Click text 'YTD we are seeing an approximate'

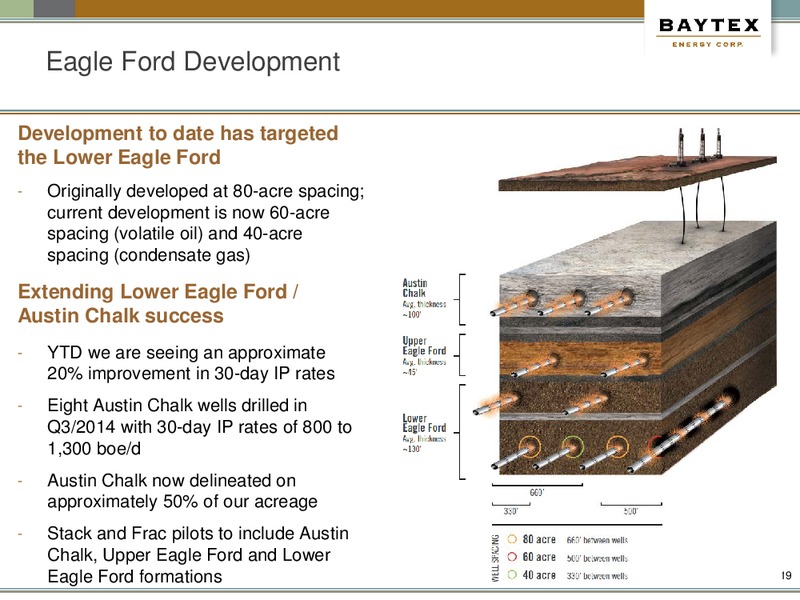186,353
